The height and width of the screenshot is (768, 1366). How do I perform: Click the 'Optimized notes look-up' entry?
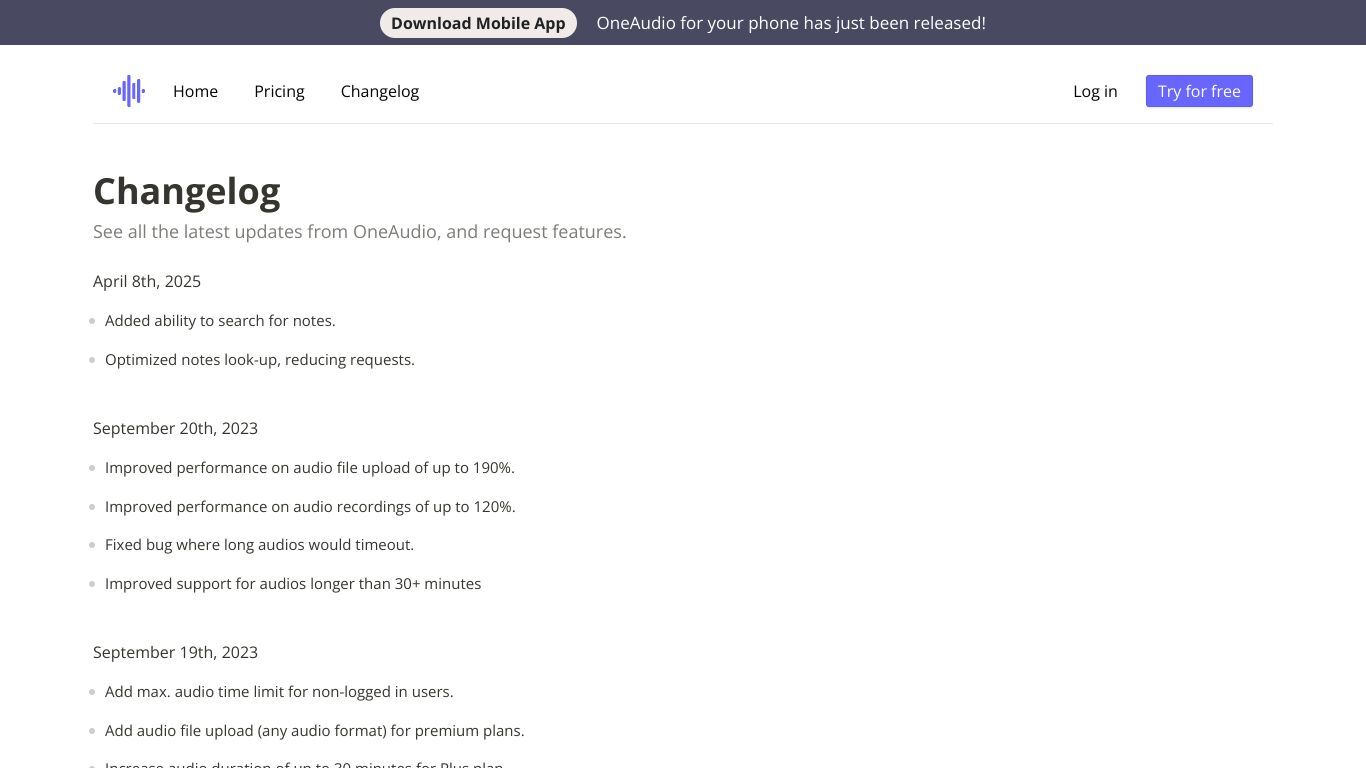pyautogui.click(x=260, y=360)
